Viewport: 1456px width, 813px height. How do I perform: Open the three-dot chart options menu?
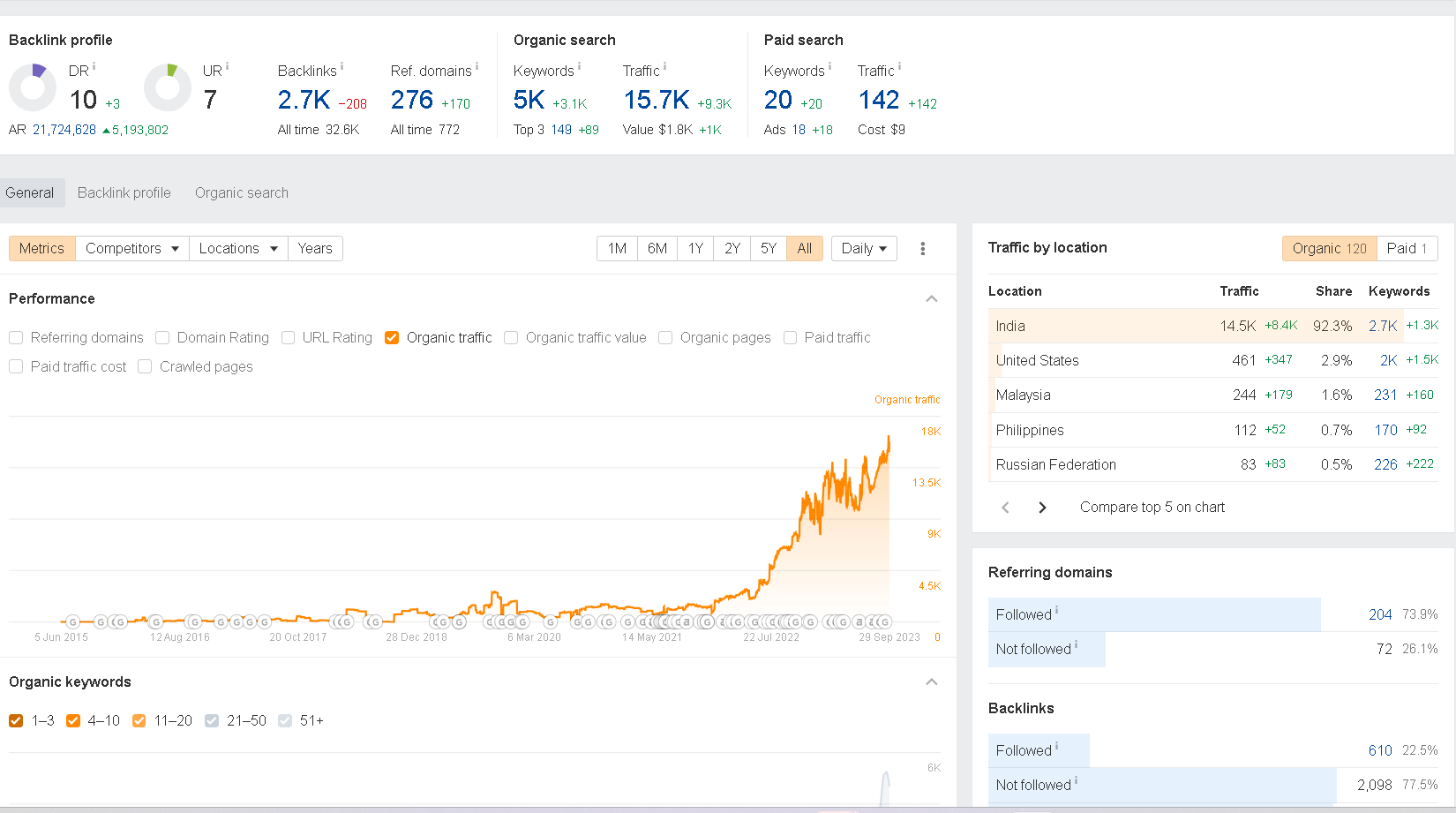pos(922,249)
